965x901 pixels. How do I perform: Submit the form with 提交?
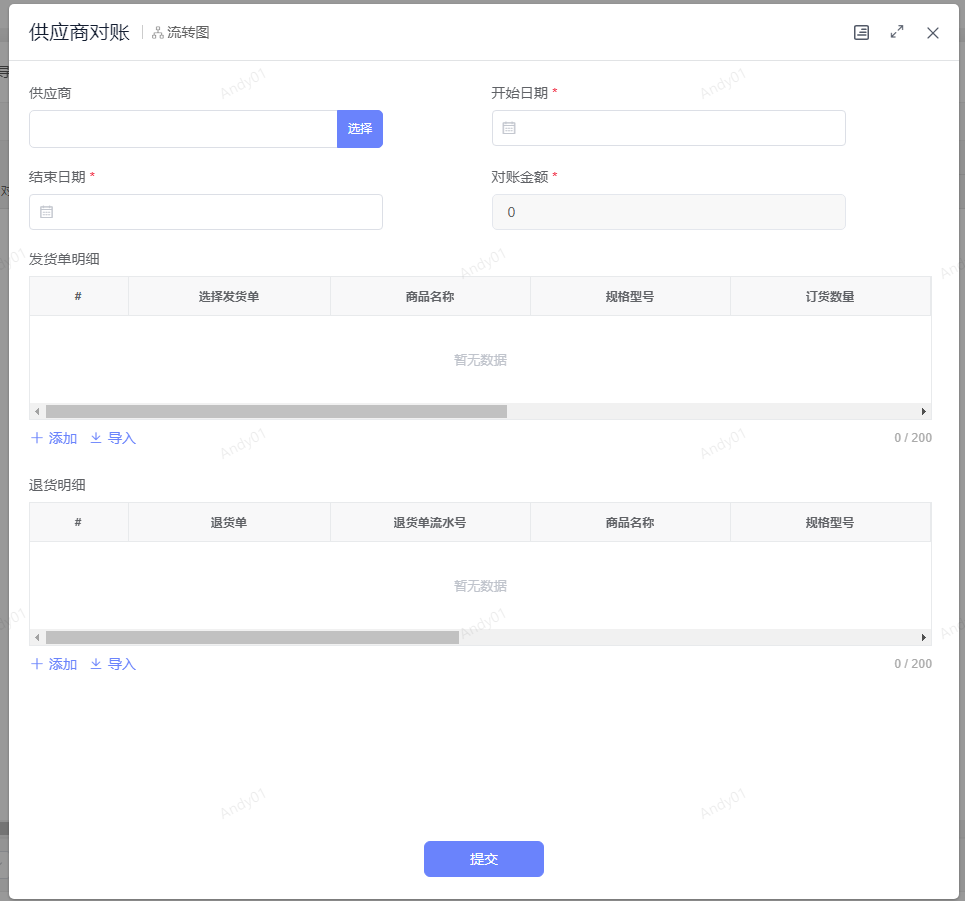point(483,859)
